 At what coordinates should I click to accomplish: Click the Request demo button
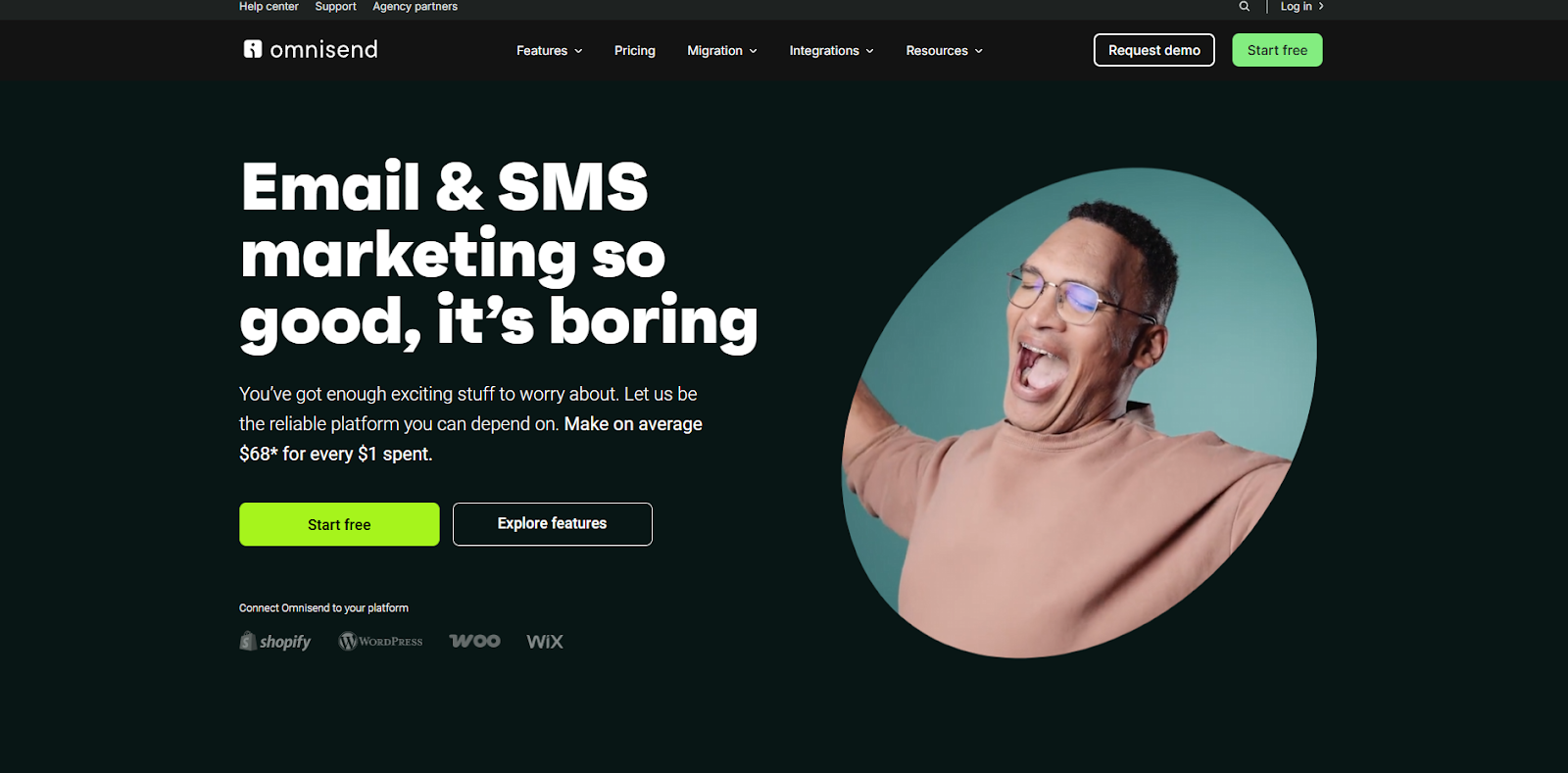(x=1153, y=50)
